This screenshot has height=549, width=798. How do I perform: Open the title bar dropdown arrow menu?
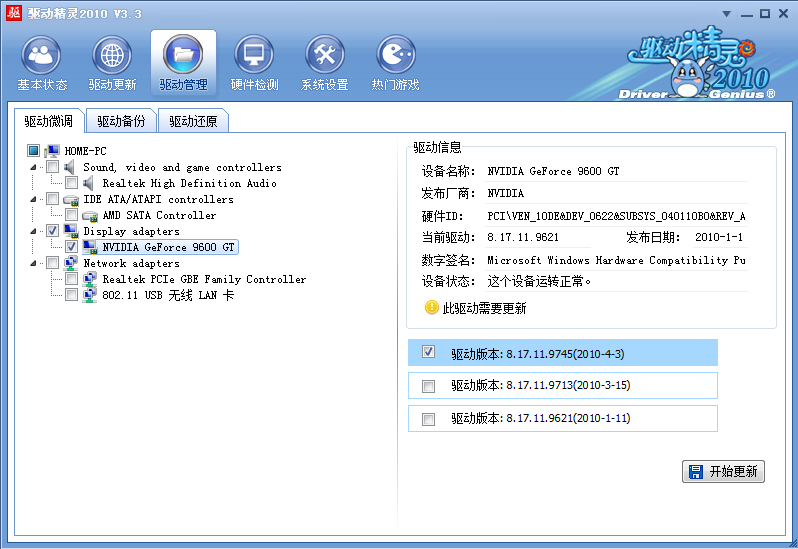tap(727, 14)
